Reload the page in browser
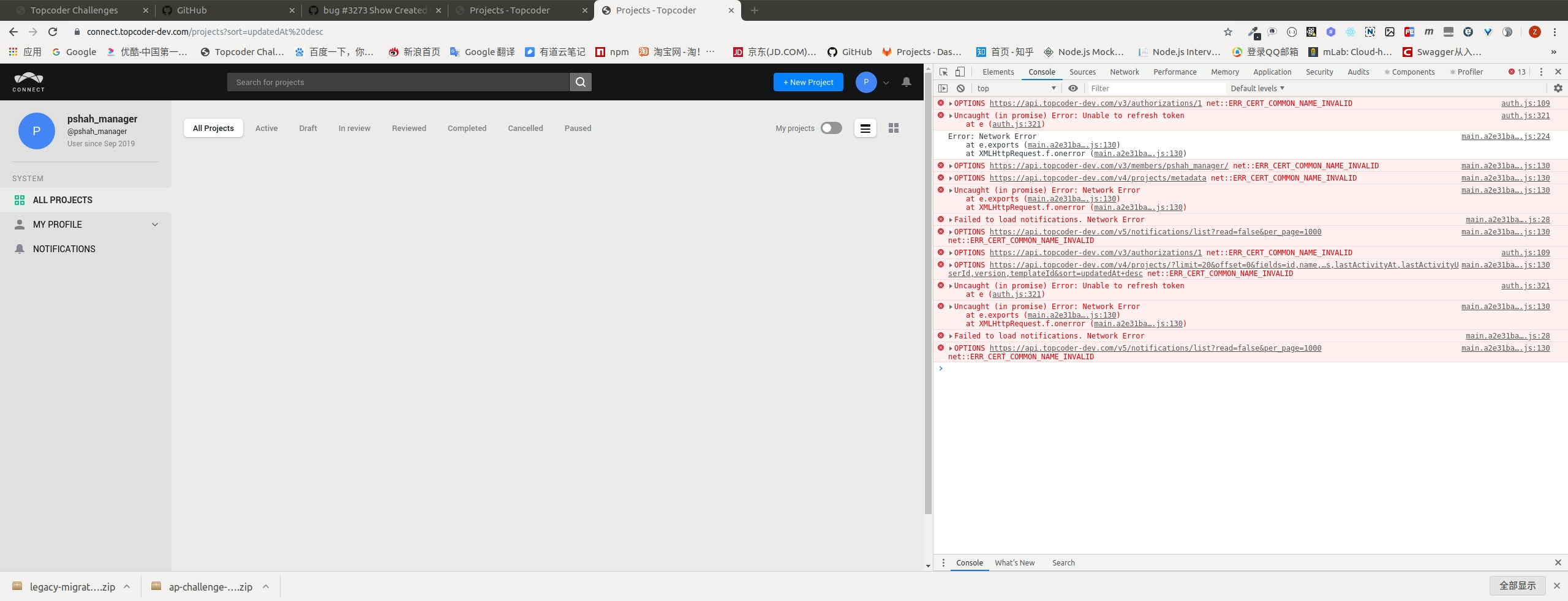1568x601 pixels. 53,32
